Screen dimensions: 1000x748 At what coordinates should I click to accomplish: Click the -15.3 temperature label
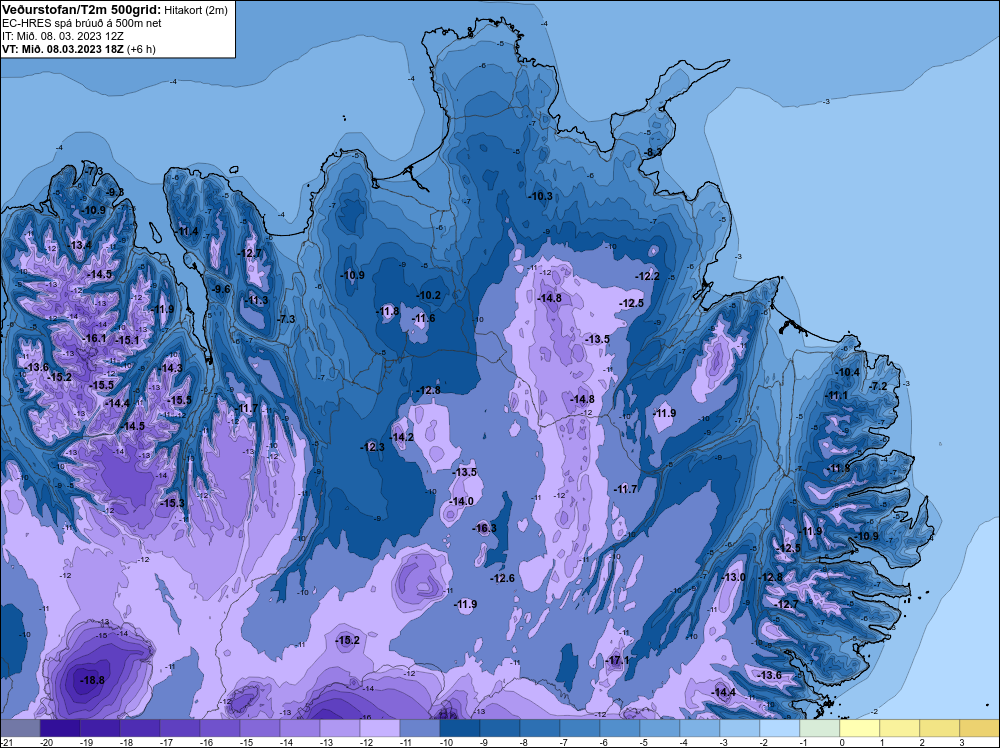tap(172, 503)
